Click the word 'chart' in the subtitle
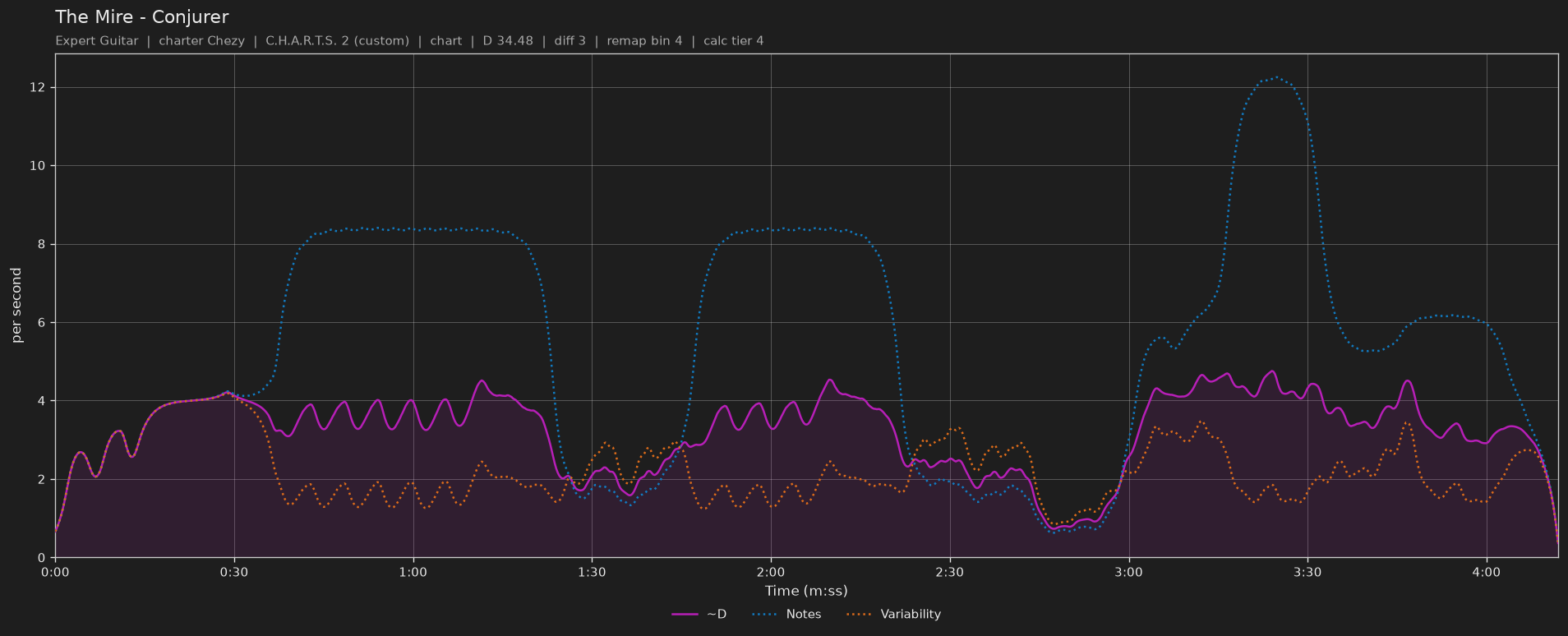Screen dimensions: 1568x636 pyautogui.click(x=445, y=40)
